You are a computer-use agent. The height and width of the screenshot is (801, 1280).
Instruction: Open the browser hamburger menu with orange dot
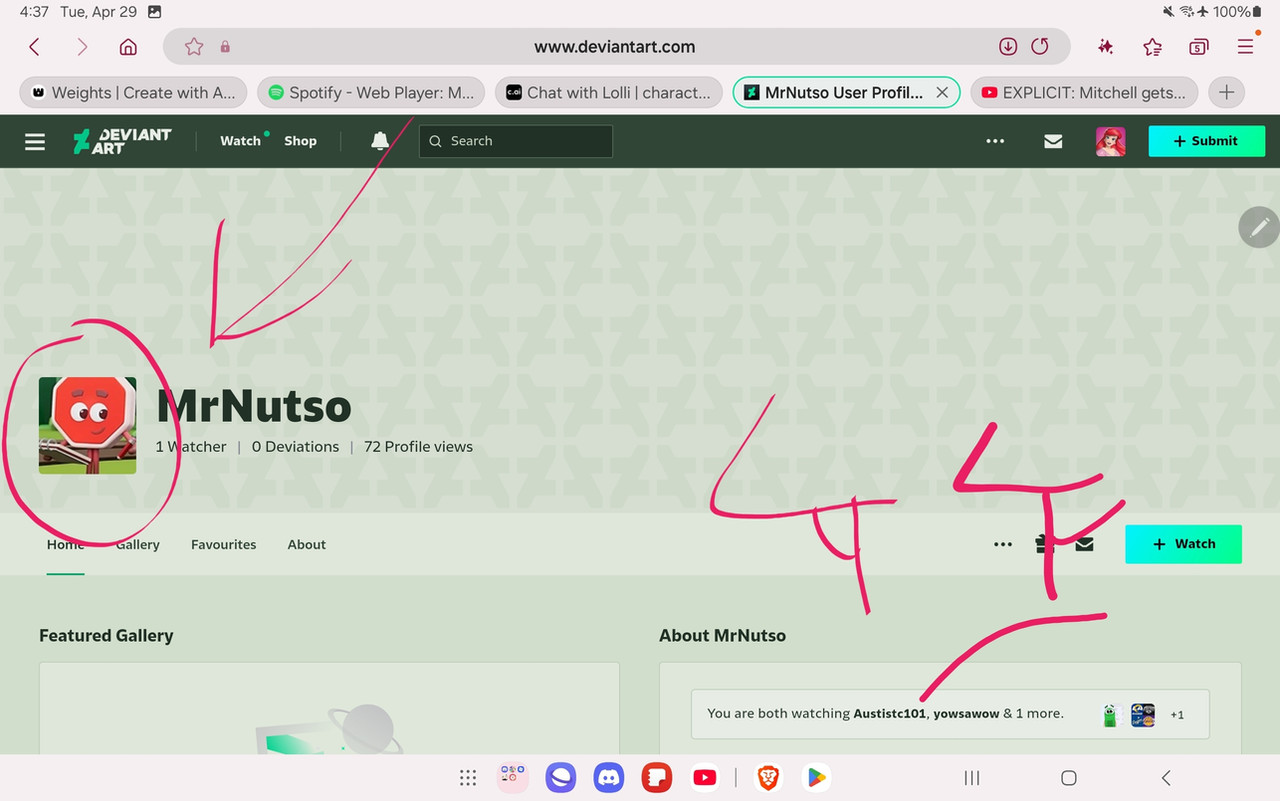pos(1246,46)
